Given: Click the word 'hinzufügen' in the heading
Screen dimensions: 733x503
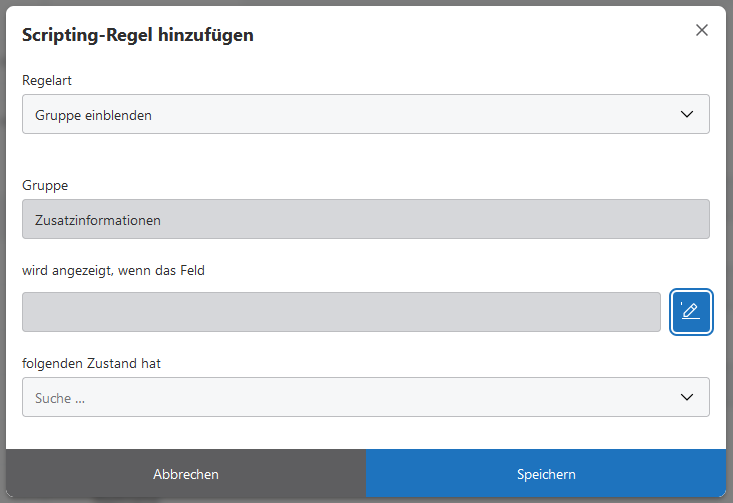Looking at the screenshot, I should [205, 35].
